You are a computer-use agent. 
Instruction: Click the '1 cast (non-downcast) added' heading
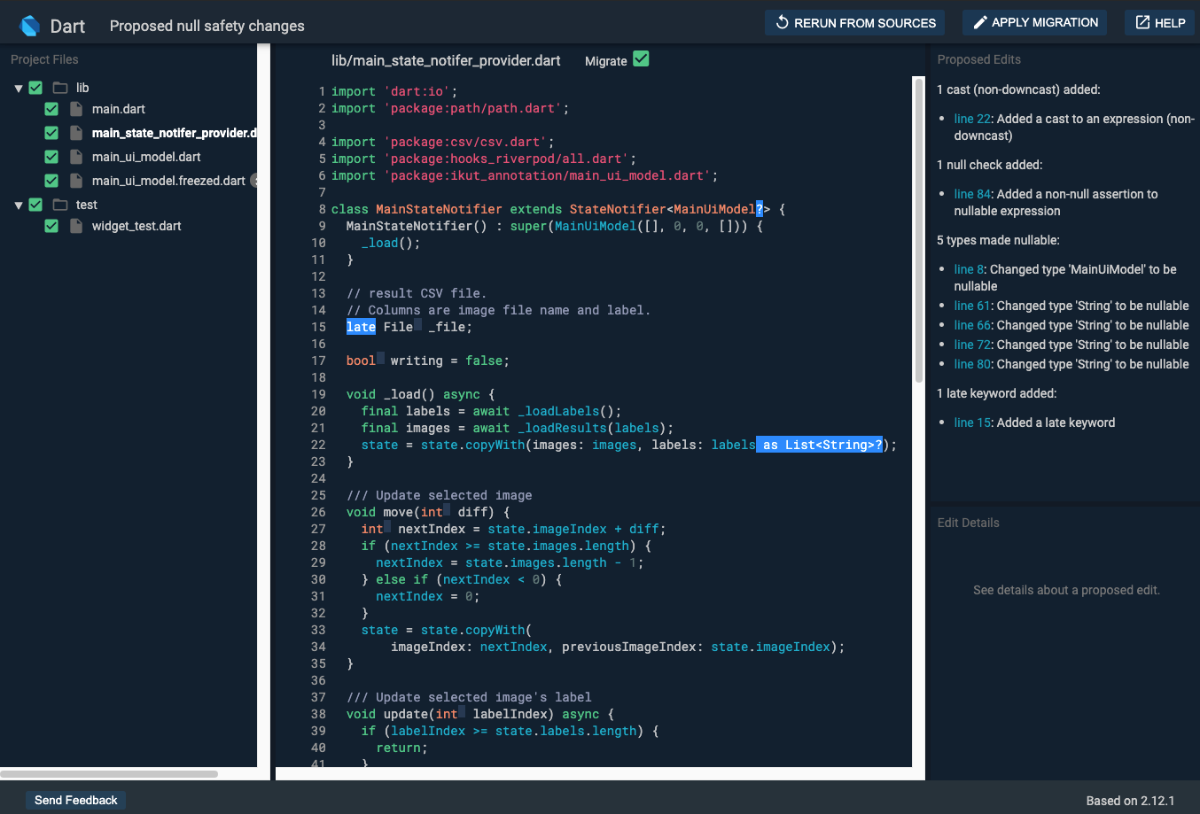click(1019, 90)
